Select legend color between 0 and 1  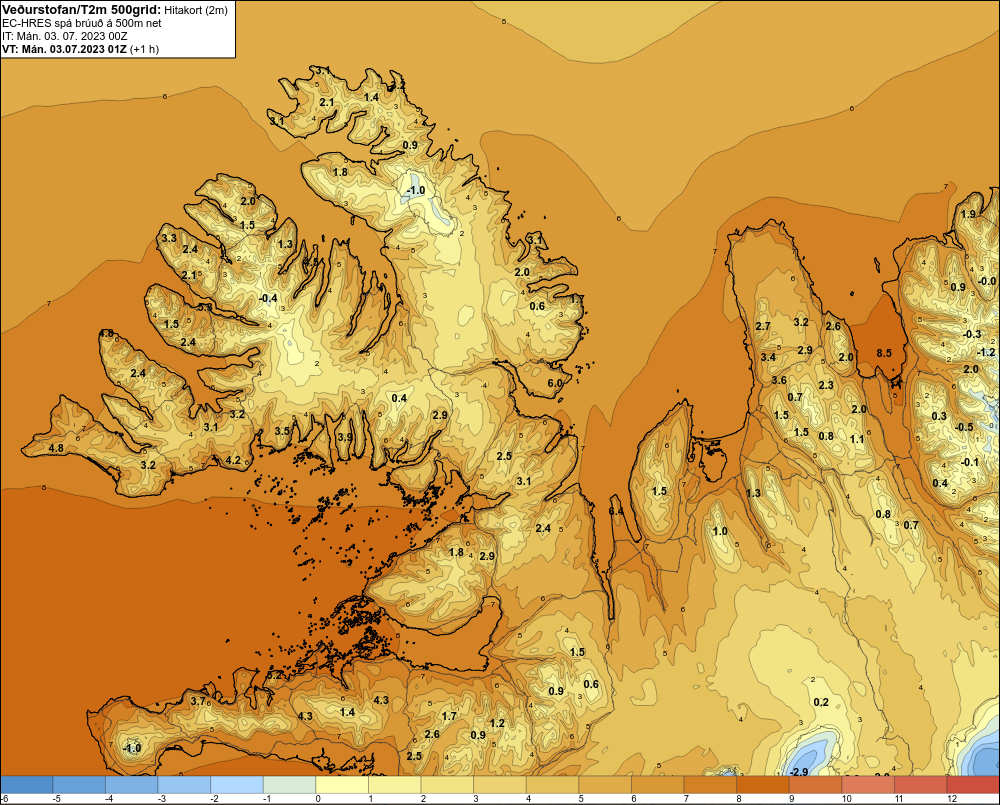pyautogui.click(x=342, y=785)
